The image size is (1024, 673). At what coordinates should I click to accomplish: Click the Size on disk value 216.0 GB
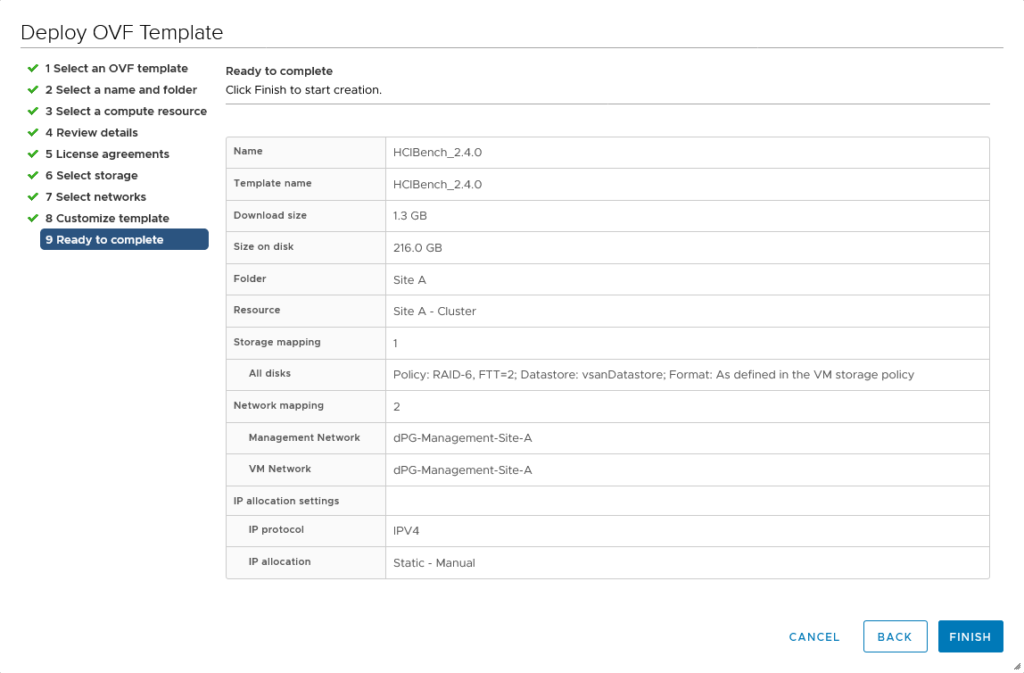[417, 247]
